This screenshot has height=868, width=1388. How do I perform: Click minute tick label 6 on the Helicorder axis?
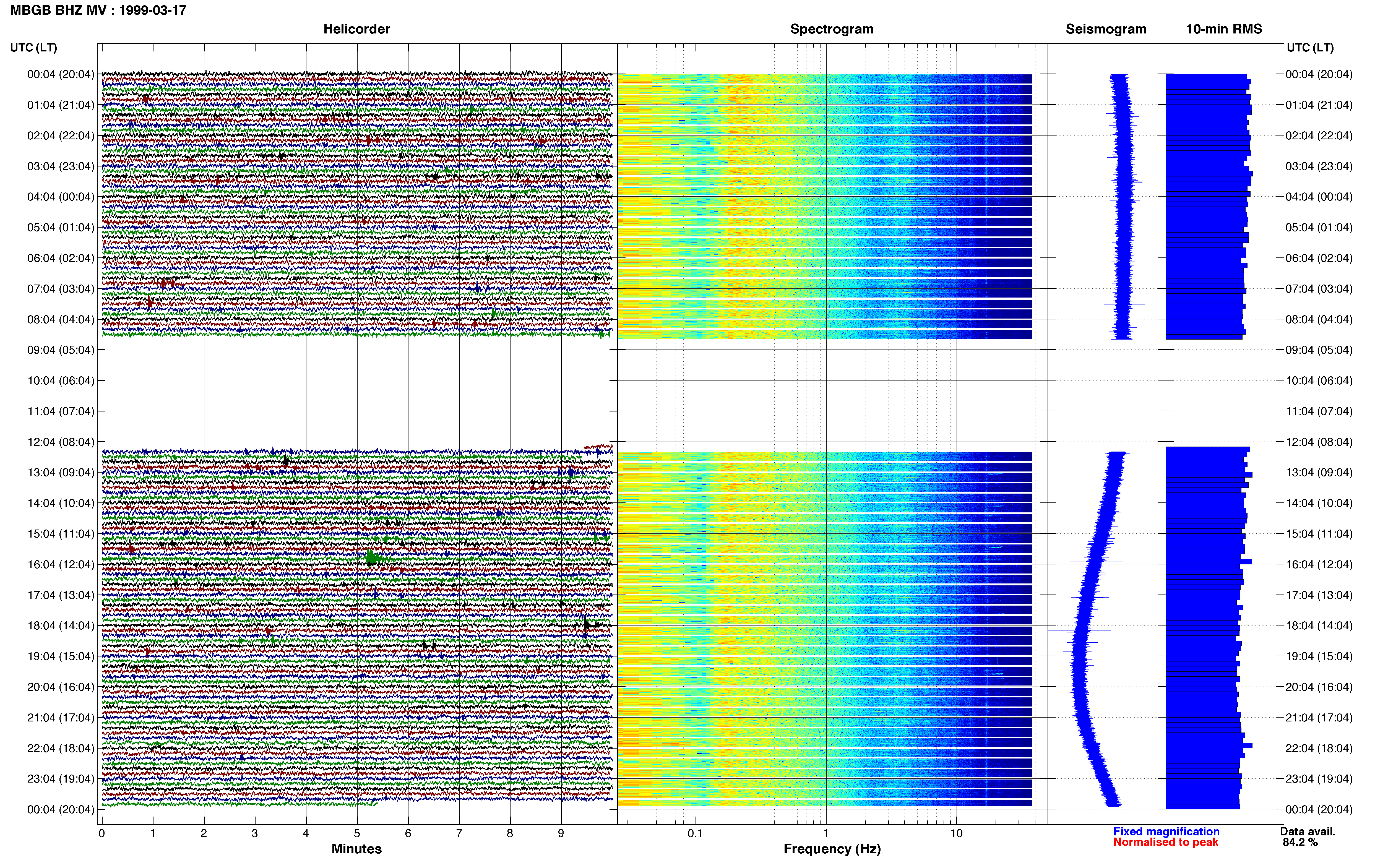[408, 833]
